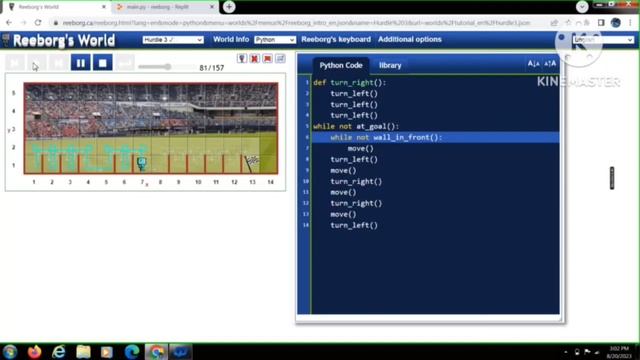Open a new browser tab
The height and width of the screenshot is (360, 640).
229,7
